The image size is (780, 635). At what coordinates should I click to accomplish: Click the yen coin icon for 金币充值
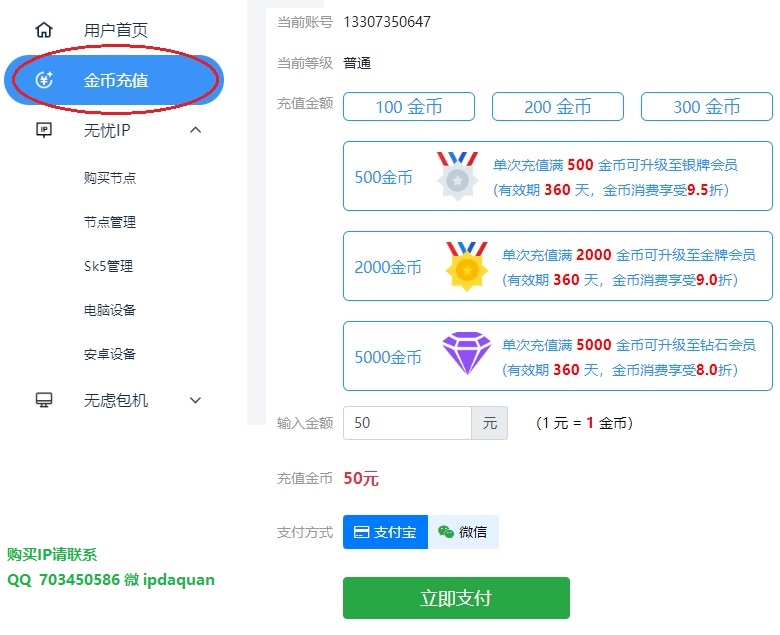44,80
